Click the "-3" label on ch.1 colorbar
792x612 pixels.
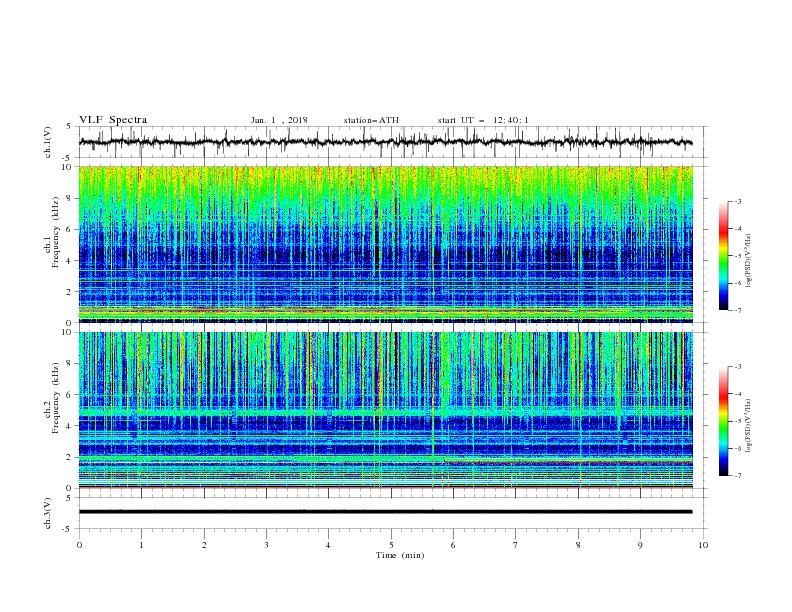[737, 201]
